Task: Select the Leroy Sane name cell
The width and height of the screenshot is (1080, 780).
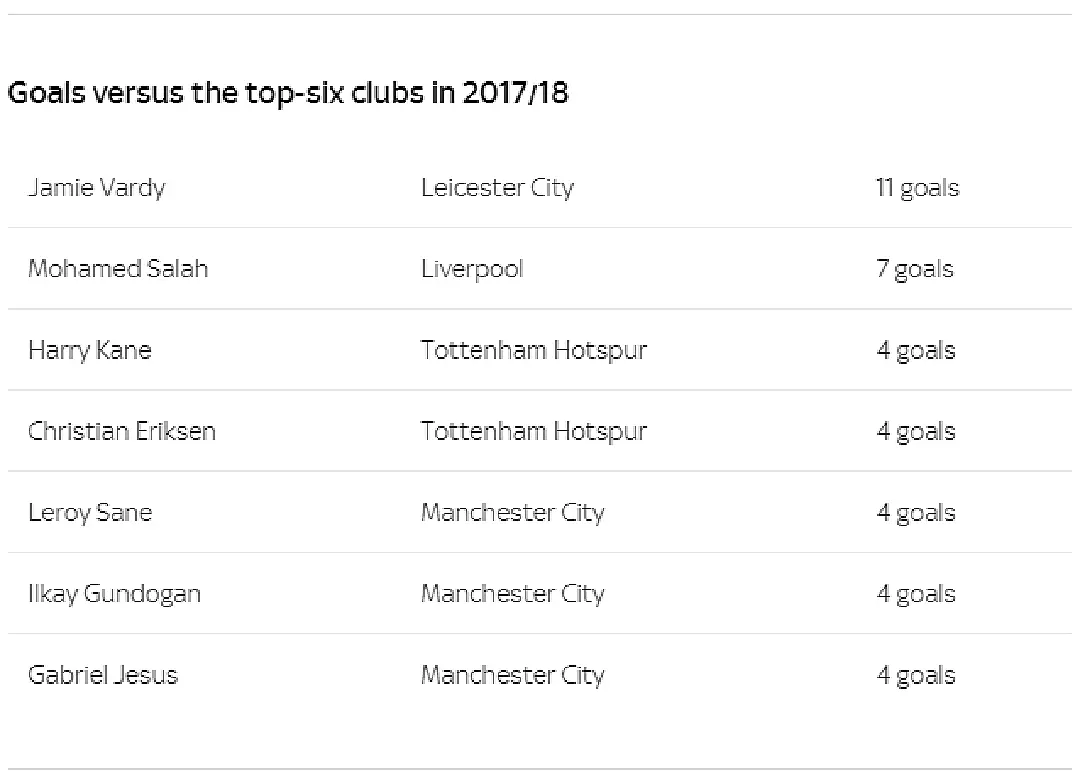Action: point(90,513)
